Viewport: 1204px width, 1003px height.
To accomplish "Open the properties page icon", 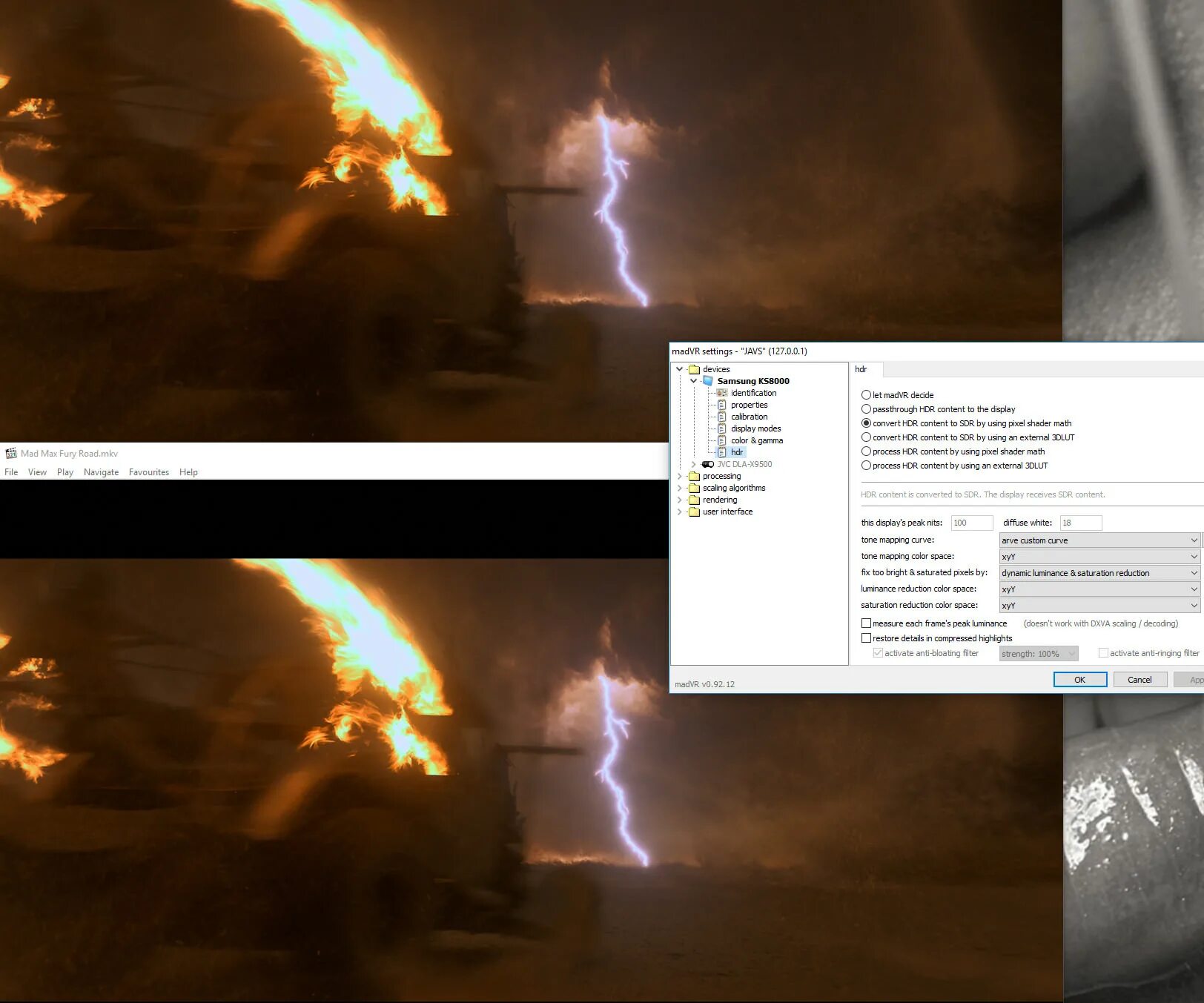I will click(721, 405).
